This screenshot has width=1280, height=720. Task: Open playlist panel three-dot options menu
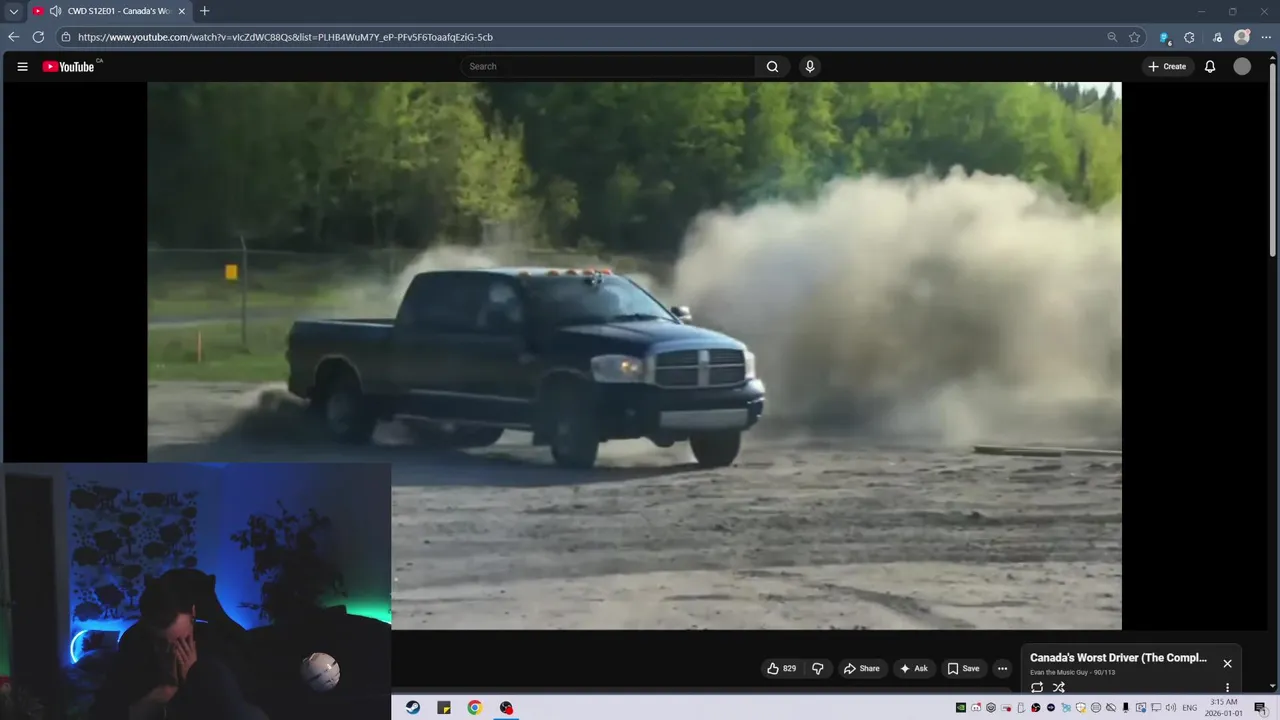(1228, 688)
